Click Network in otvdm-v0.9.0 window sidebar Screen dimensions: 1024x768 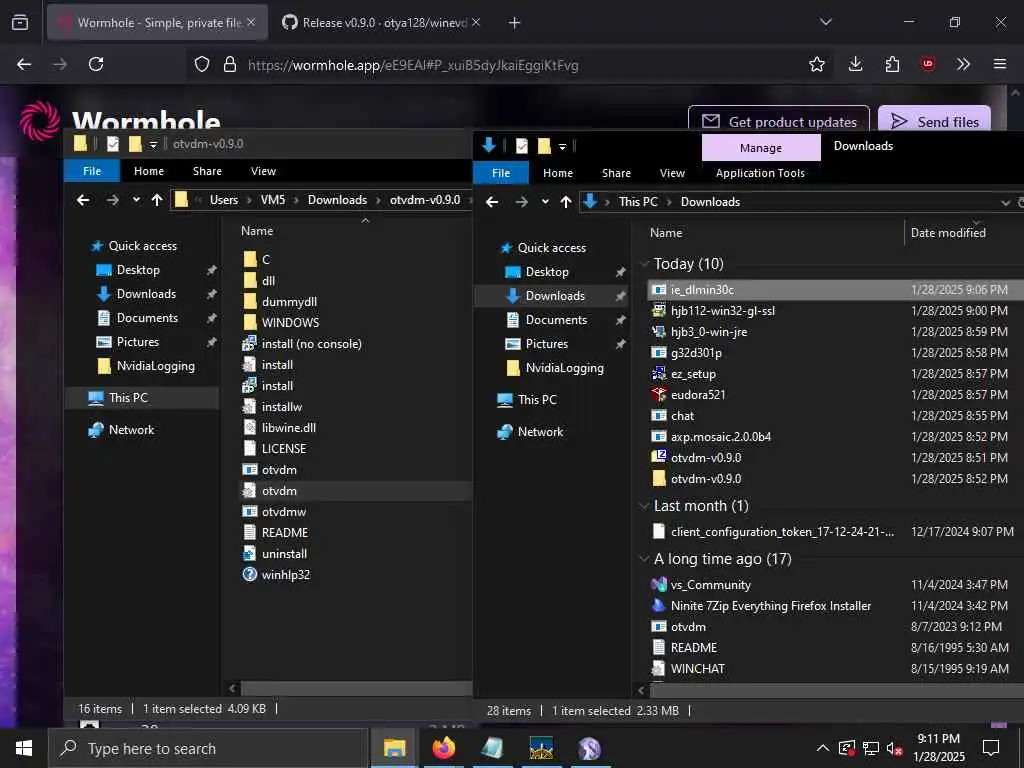(x=131, y=430)
